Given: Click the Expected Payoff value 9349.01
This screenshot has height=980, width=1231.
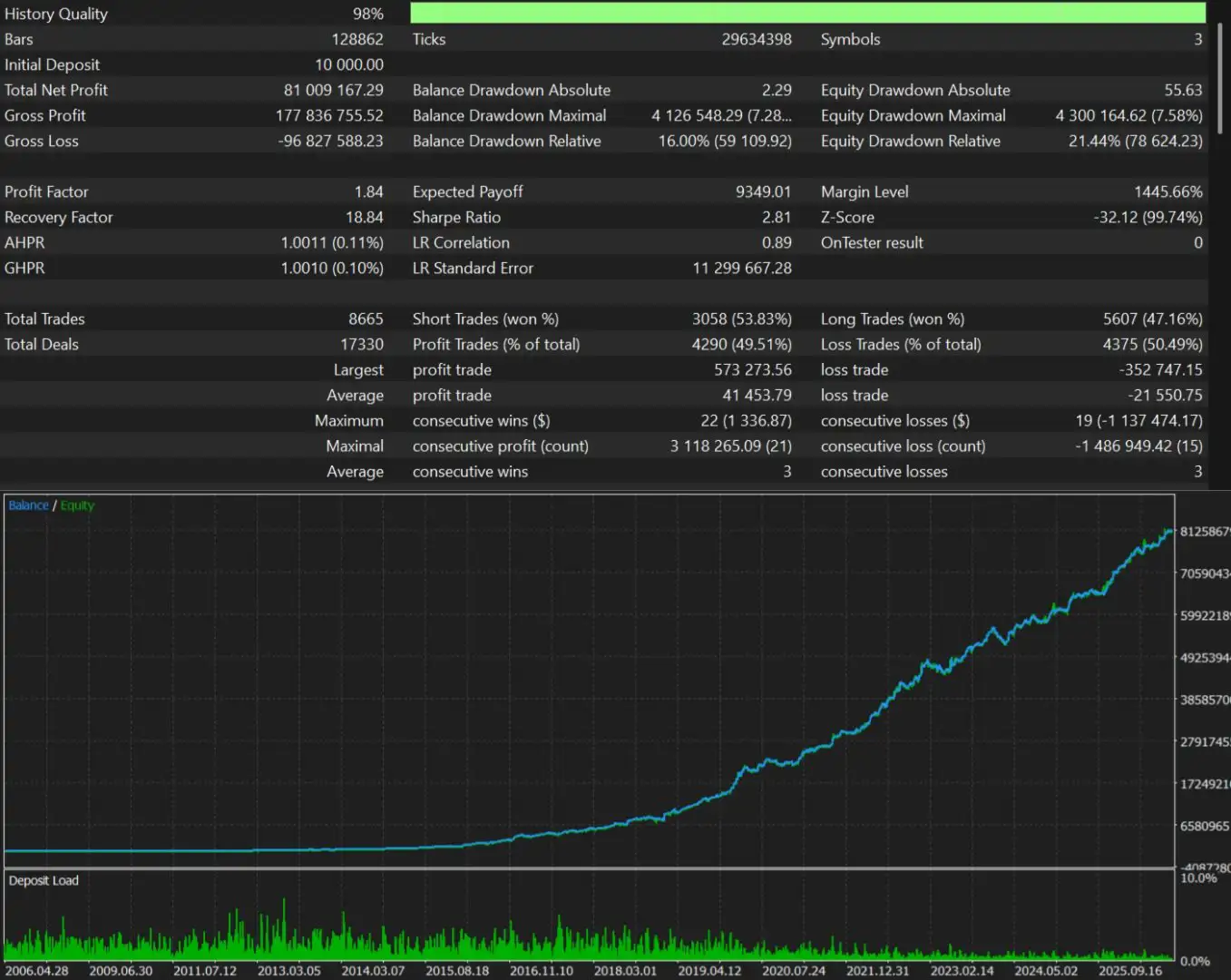Looking at the screenshot, I should pyautogui.click(x=764, y=191).
